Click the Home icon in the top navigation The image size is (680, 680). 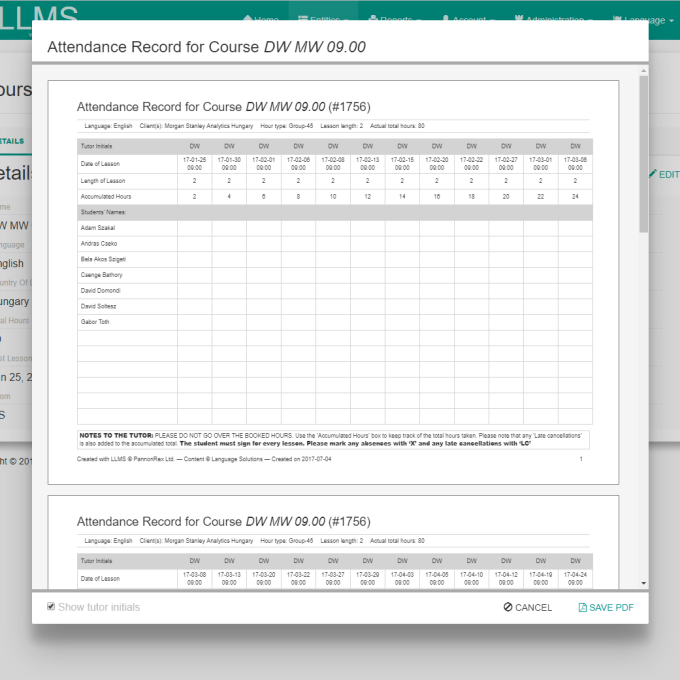(246, 19)
